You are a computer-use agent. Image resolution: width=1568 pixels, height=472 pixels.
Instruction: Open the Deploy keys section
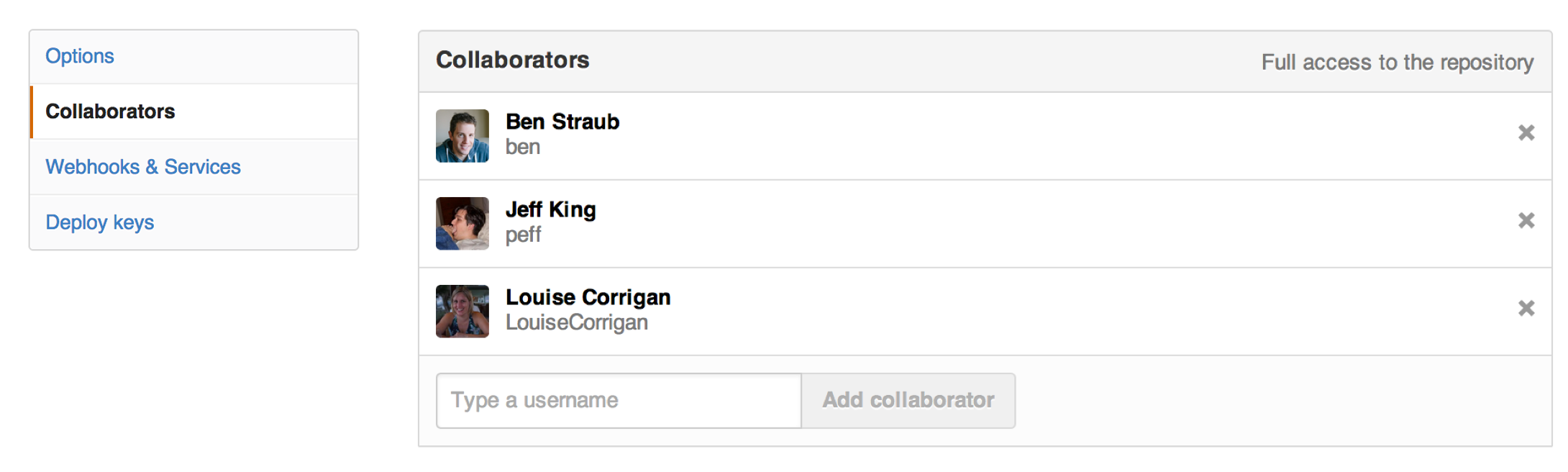[100, 222]
